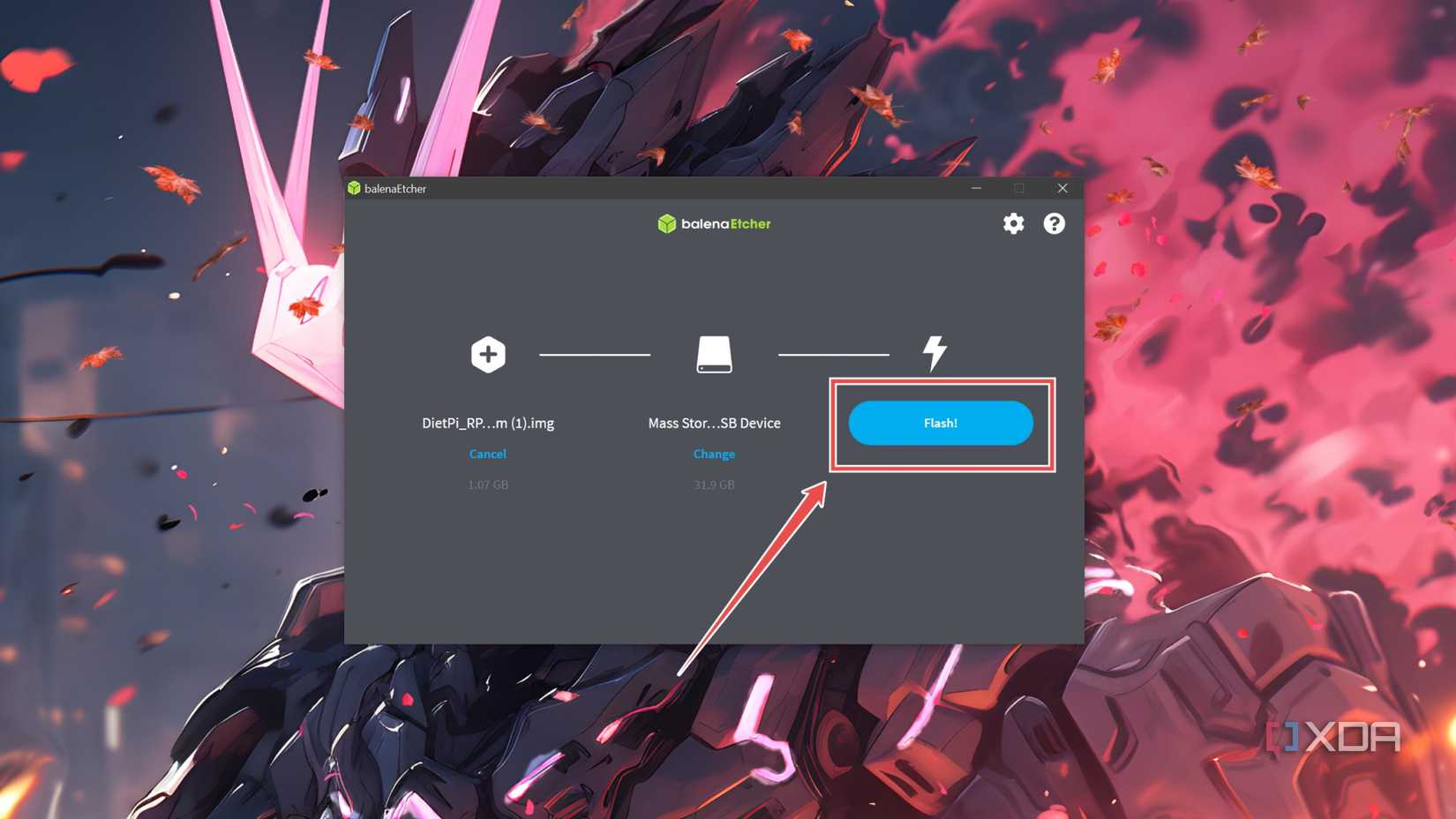The image size is (1456, 819).
Task: Open balenaEtcher settings gear
Action: [x=1013, y=223]
